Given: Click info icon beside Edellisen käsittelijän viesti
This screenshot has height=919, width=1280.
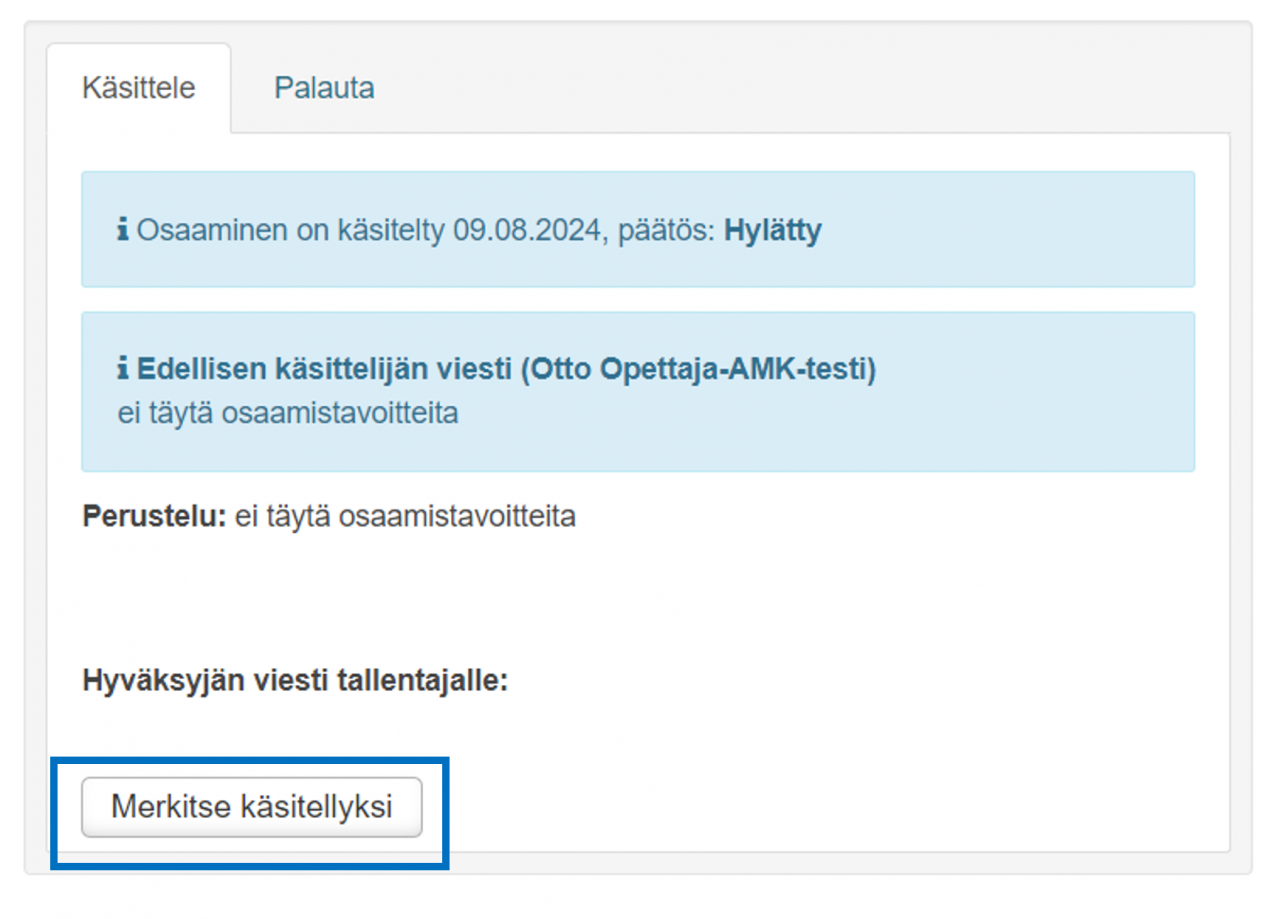Looking at the screenshot, I should (123, 370).
